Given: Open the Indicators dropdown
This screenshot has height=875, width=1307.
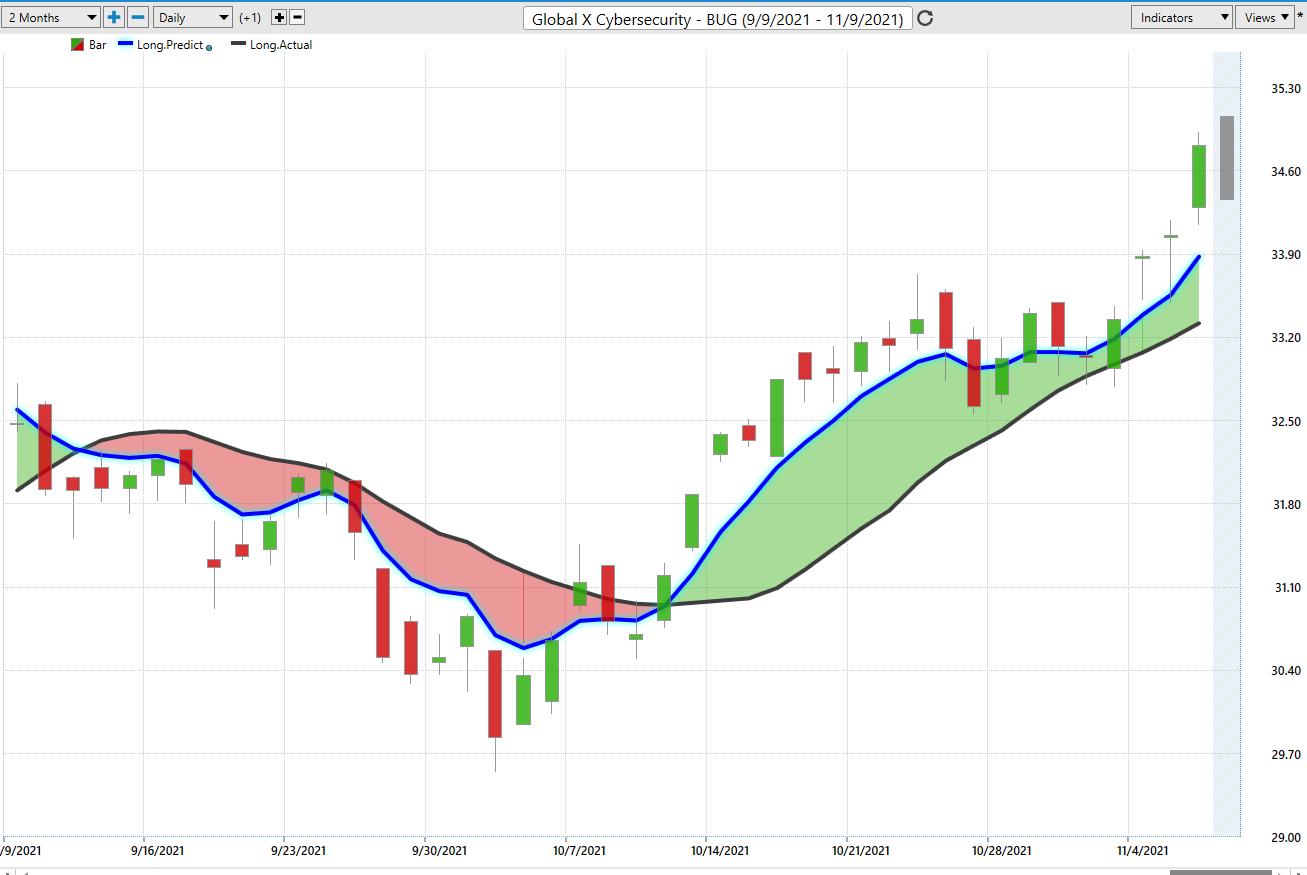Looking at the screenshot, I should tap(1181, 17).
